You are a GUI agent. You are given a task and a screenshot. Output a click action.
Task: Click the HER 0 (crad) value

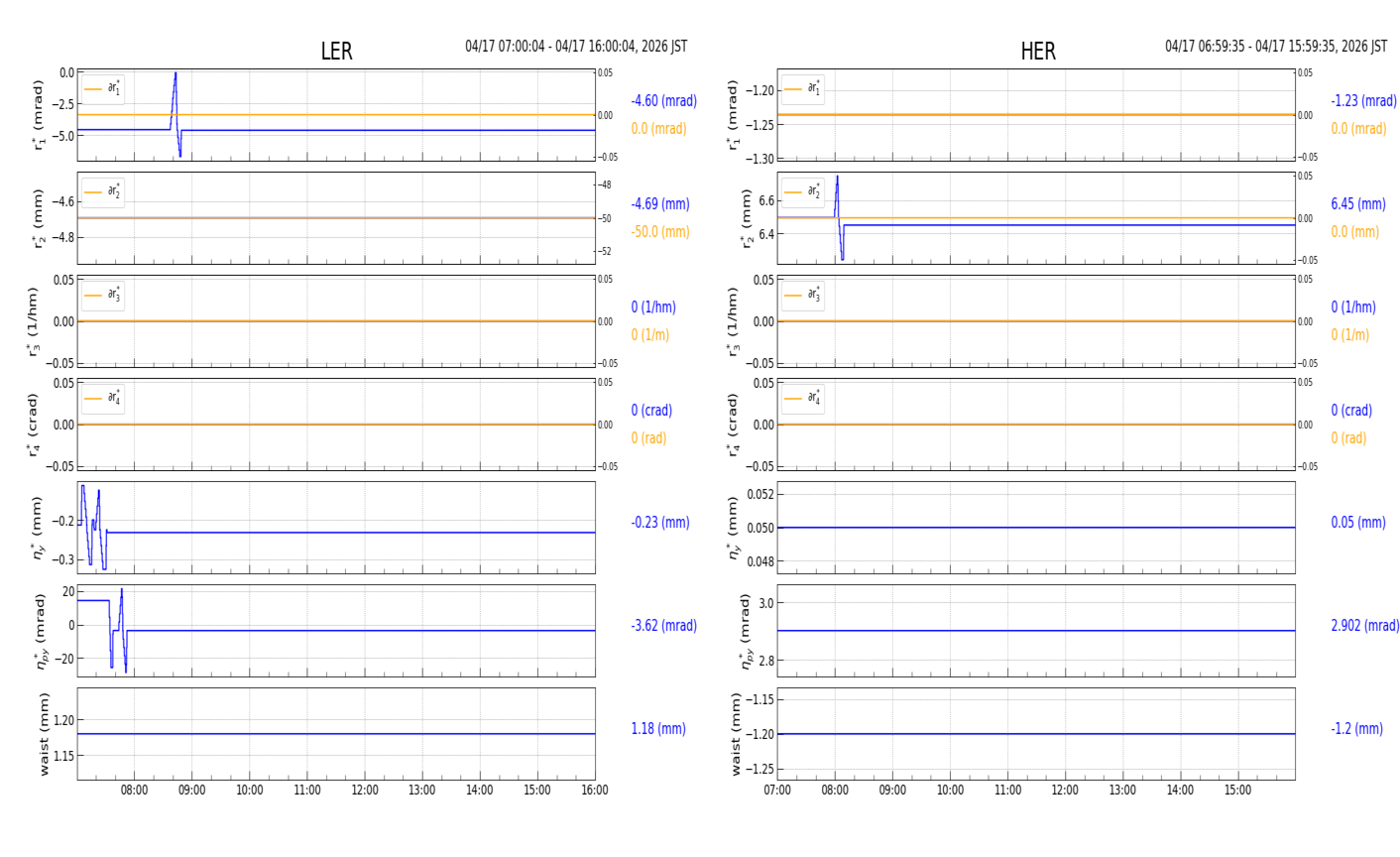1351,411
